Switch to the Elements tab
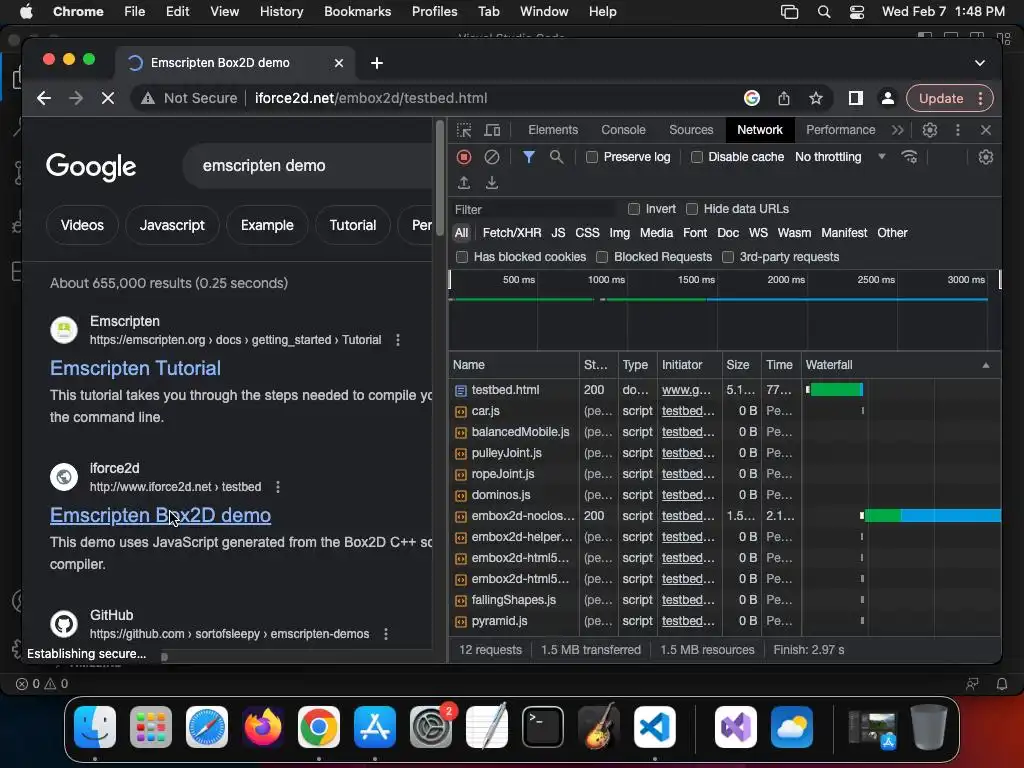This screenshot has height=768, width=1024. pos(552,130)
